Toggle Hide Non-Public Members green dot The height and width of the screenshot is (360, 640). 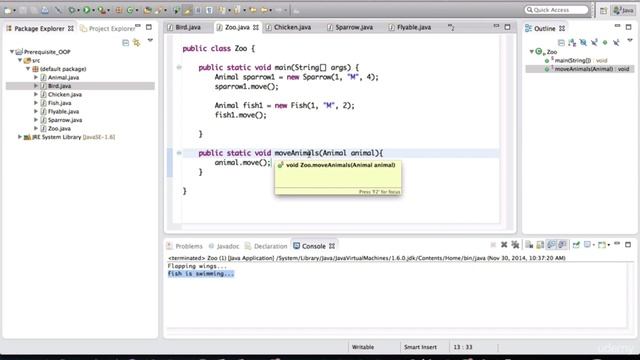pyautogui.click(x=605, y=42)
